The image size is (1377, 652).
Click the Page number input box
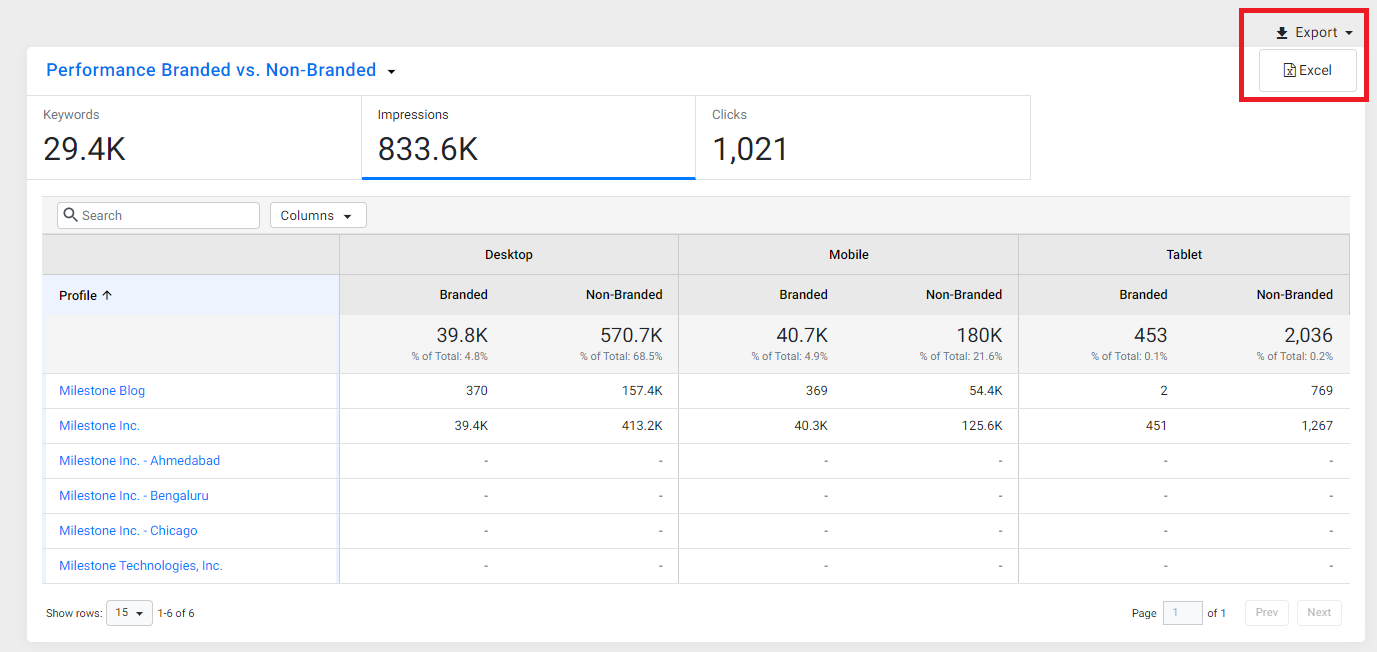pyautogui.click(x=1182, y=613)
